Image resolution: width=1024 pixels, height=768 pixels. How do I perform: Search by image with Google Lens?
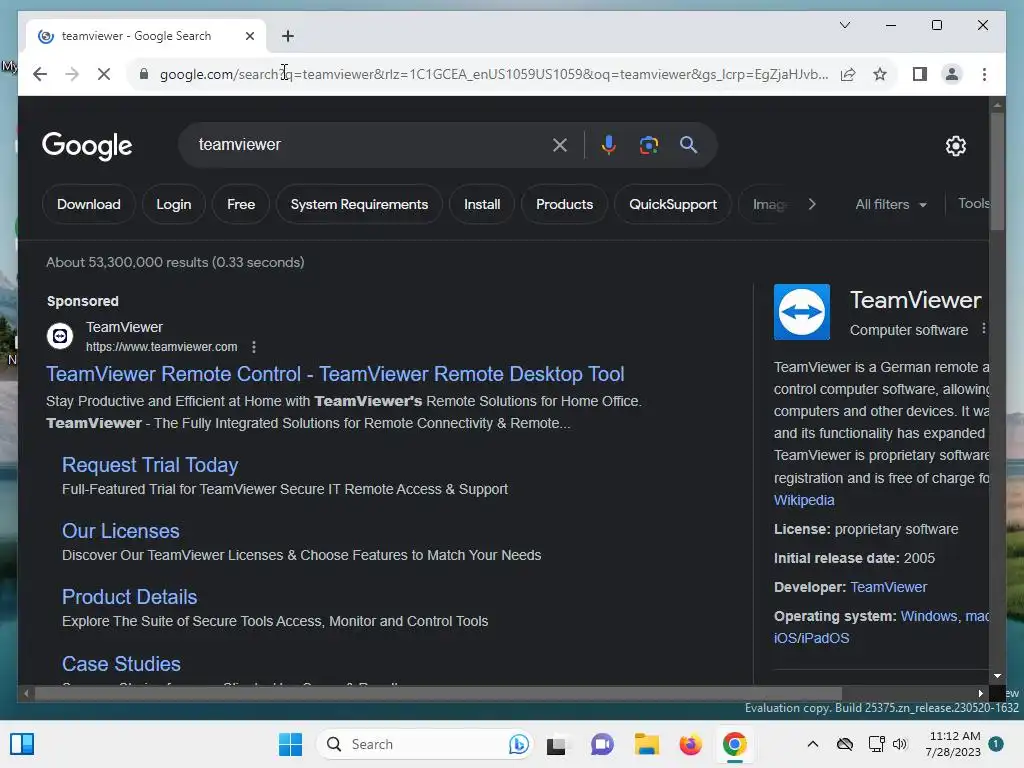pyautogui.click(x=648, y=145)
